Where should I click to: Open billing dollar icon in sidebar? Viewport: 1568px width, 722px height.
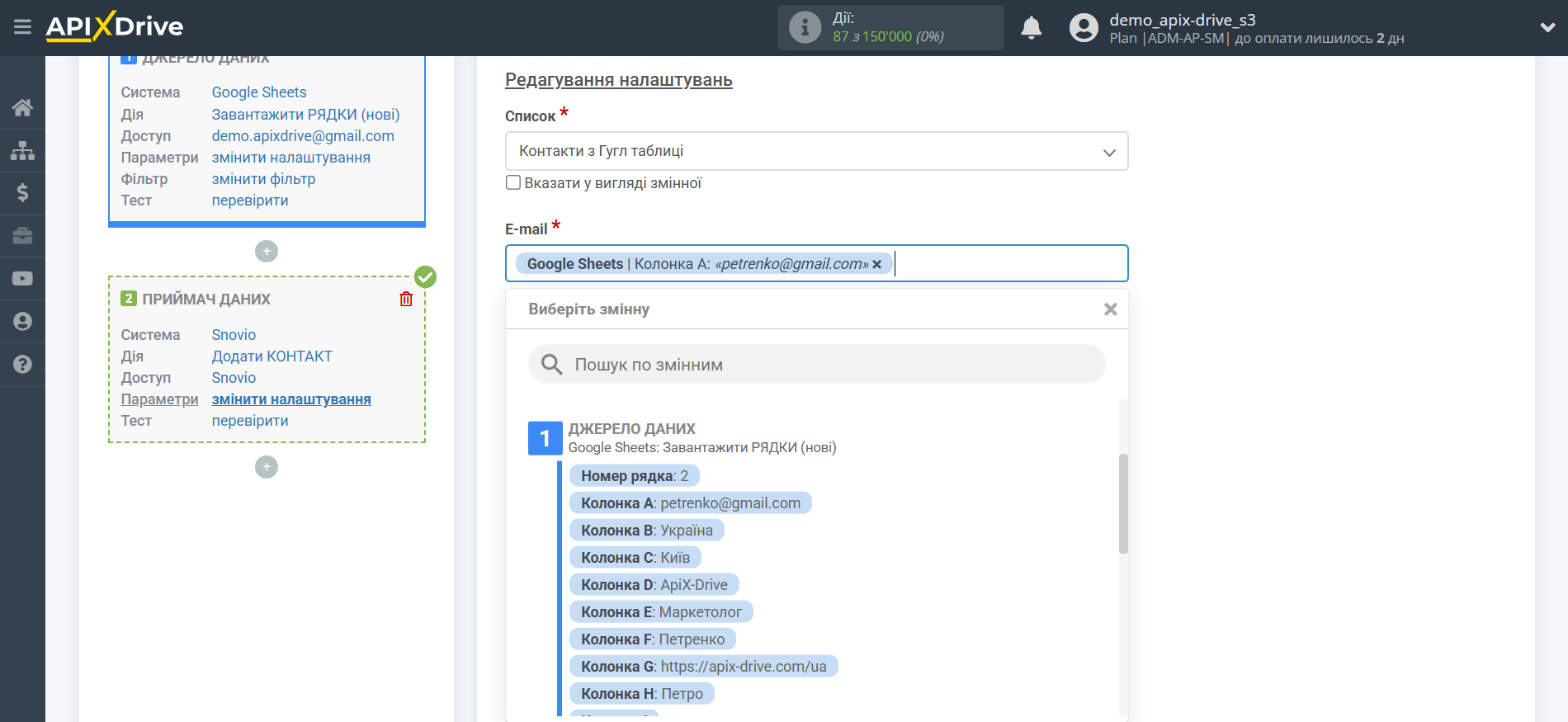[x=22, y=193]
